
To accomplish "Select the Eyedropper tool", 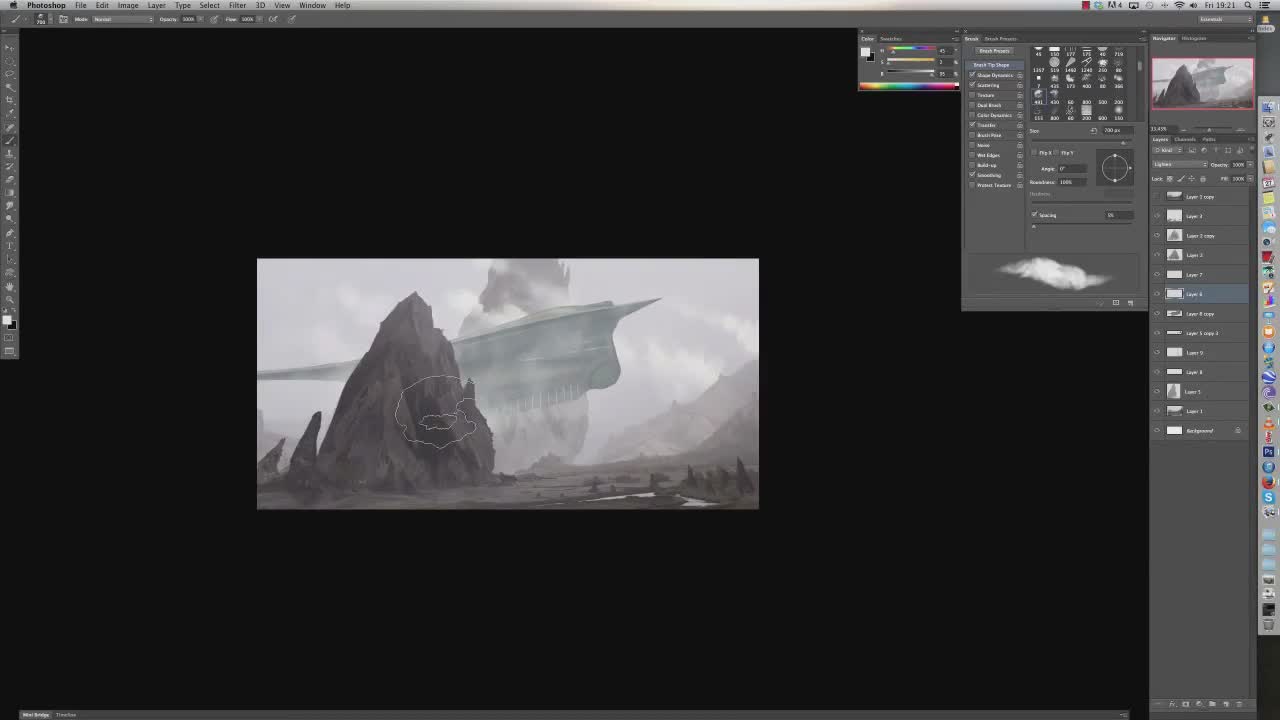I will 10,113.
